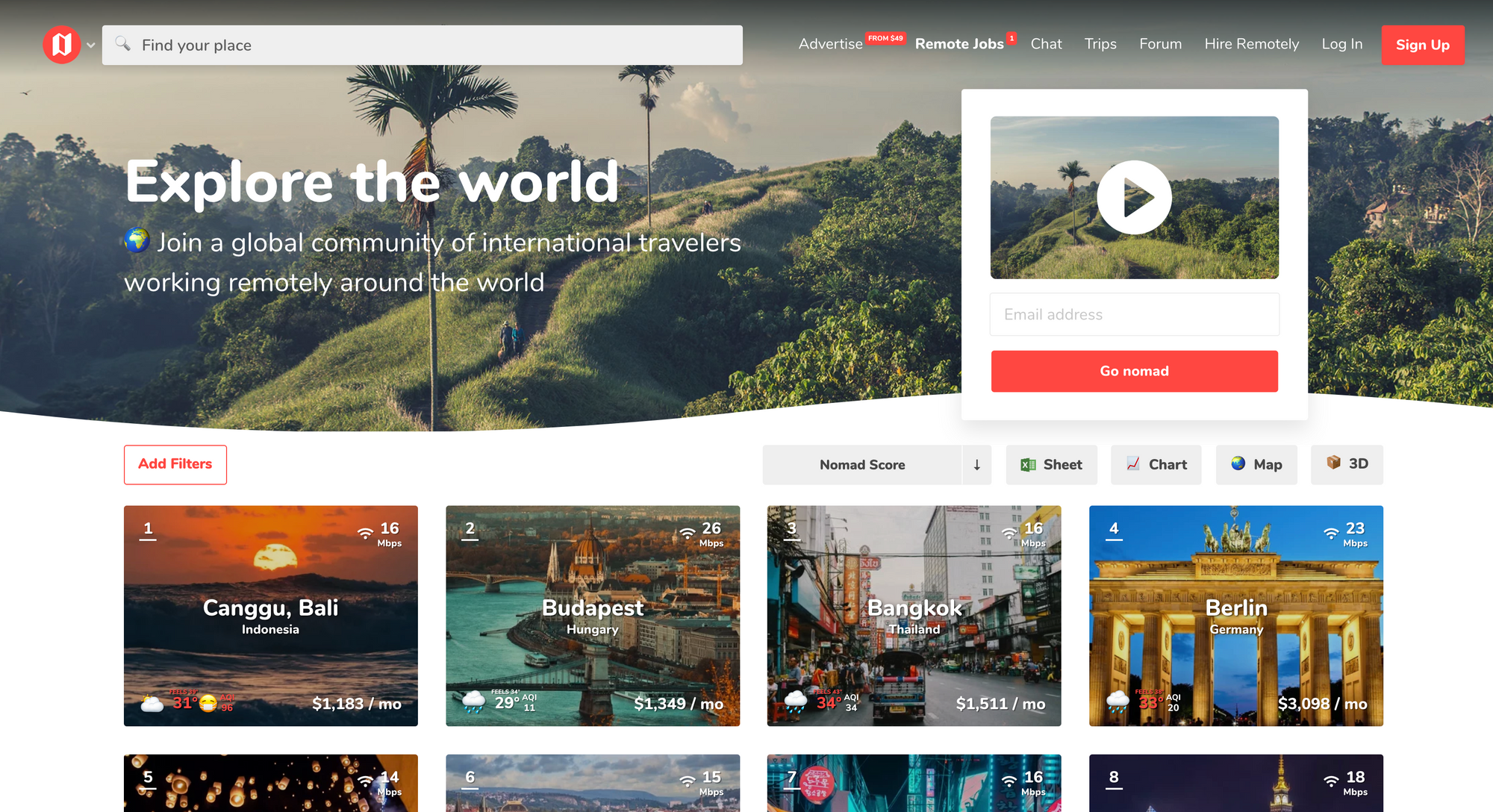Expand the chevron beside the logo
1493x812 pixels.
tap(91, 46)
